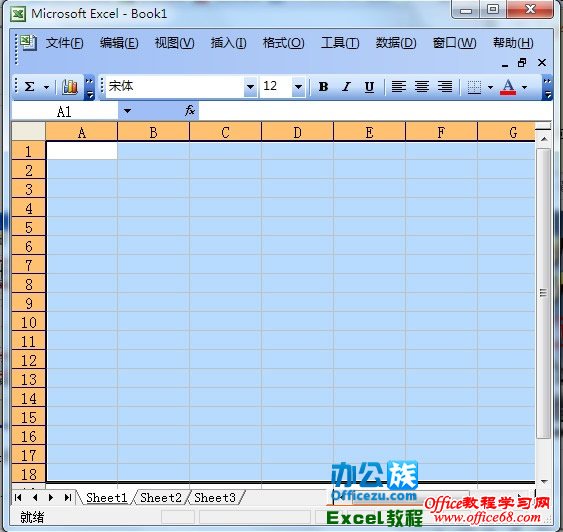563x532 pixels.
Task: Click the vertical scrollbar down arrow
Action: point(544,481)
